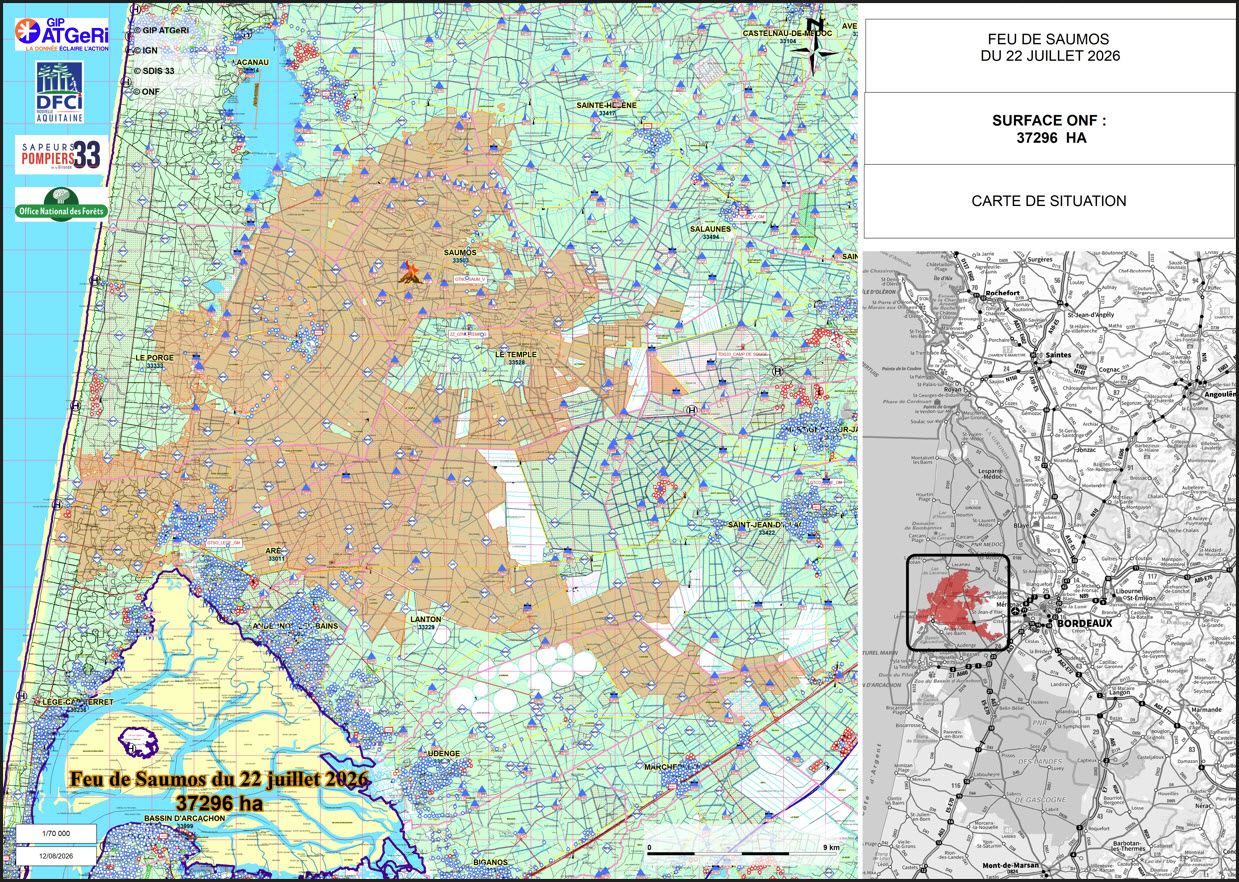Click the GIP ATGeRi logo
This screenshot has height=882, width=1239.
click(x=62, y=34)
